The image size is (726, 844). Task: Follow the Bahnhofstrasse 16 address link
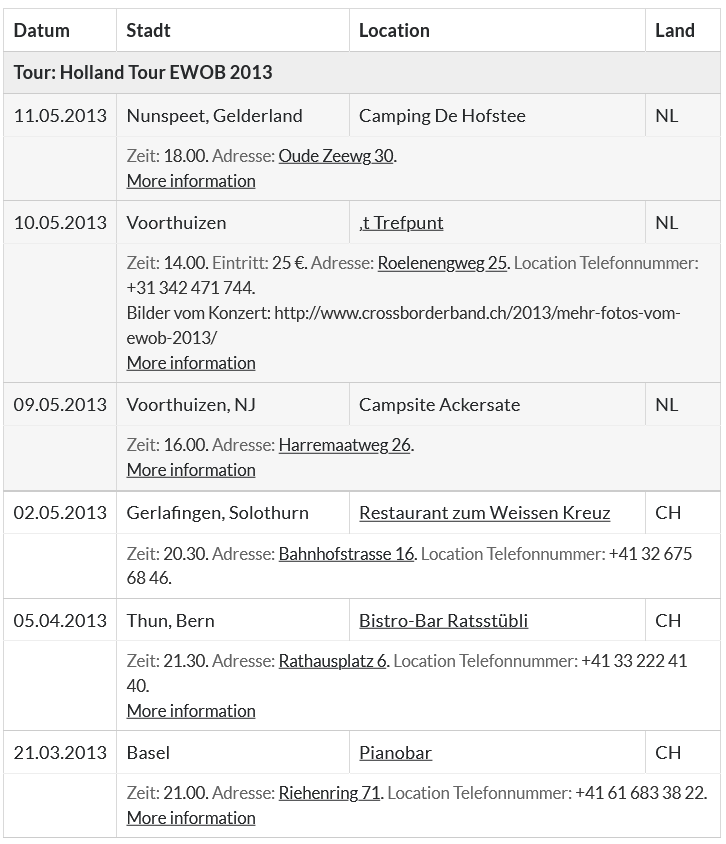[x=346, y=553]
